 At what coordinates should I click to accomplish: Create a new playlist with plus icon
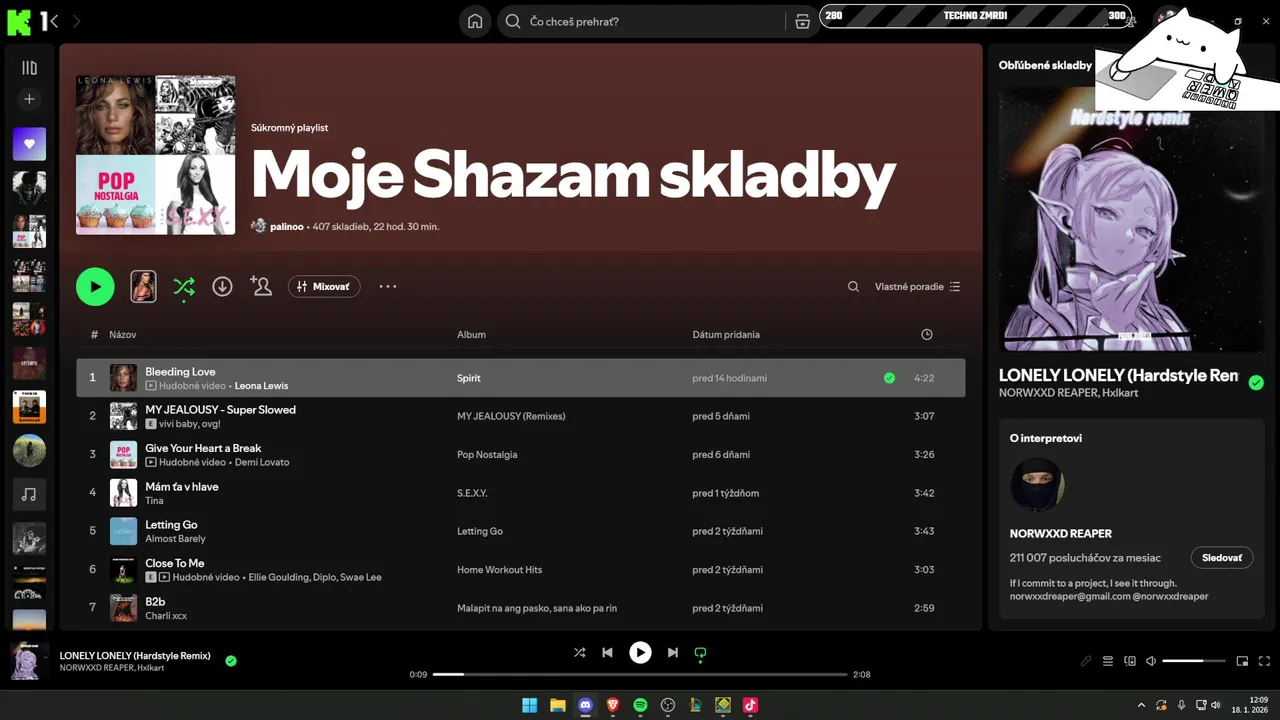[29, 99]
